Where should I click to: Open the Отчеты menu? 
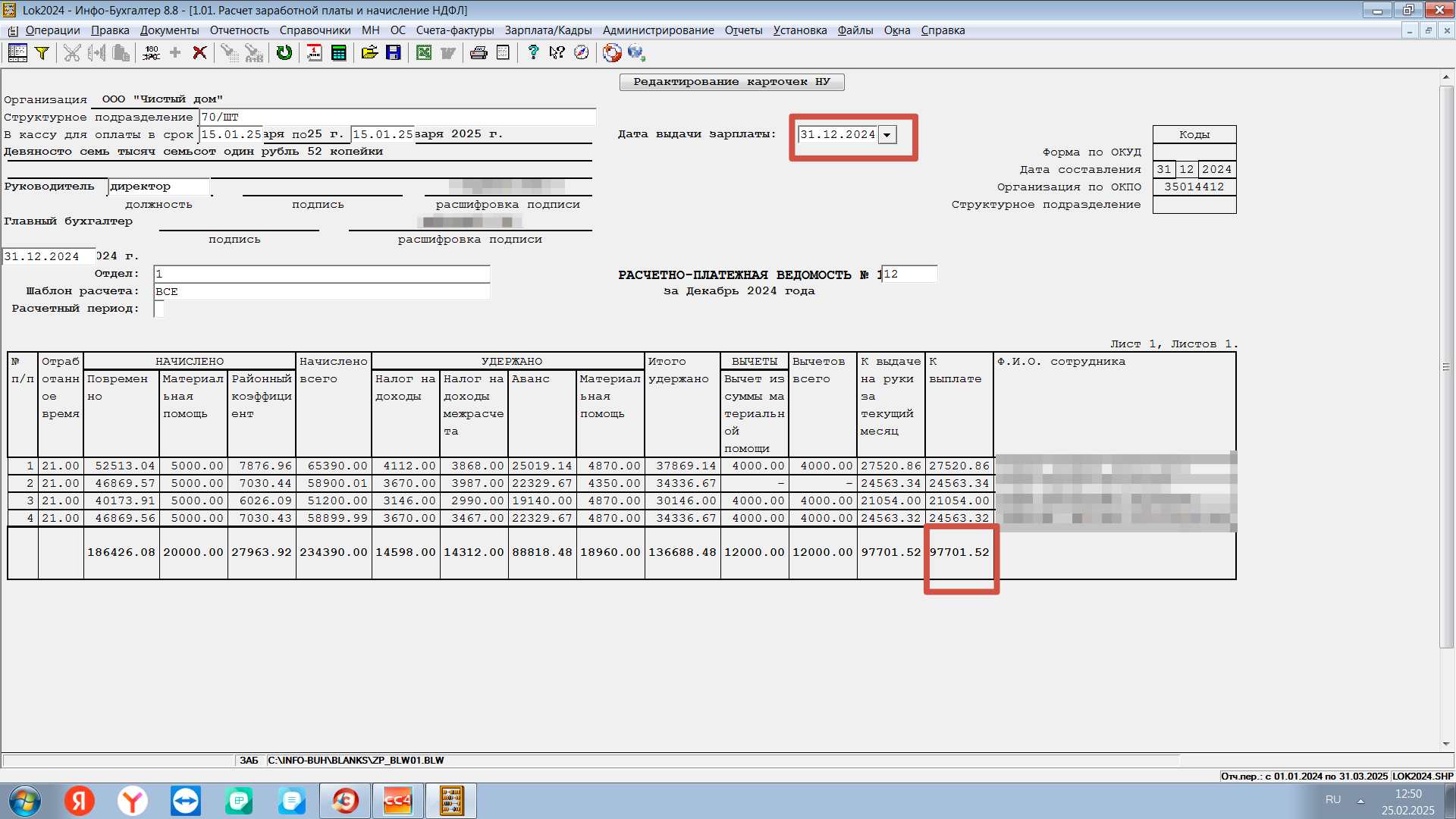point(743,30)
